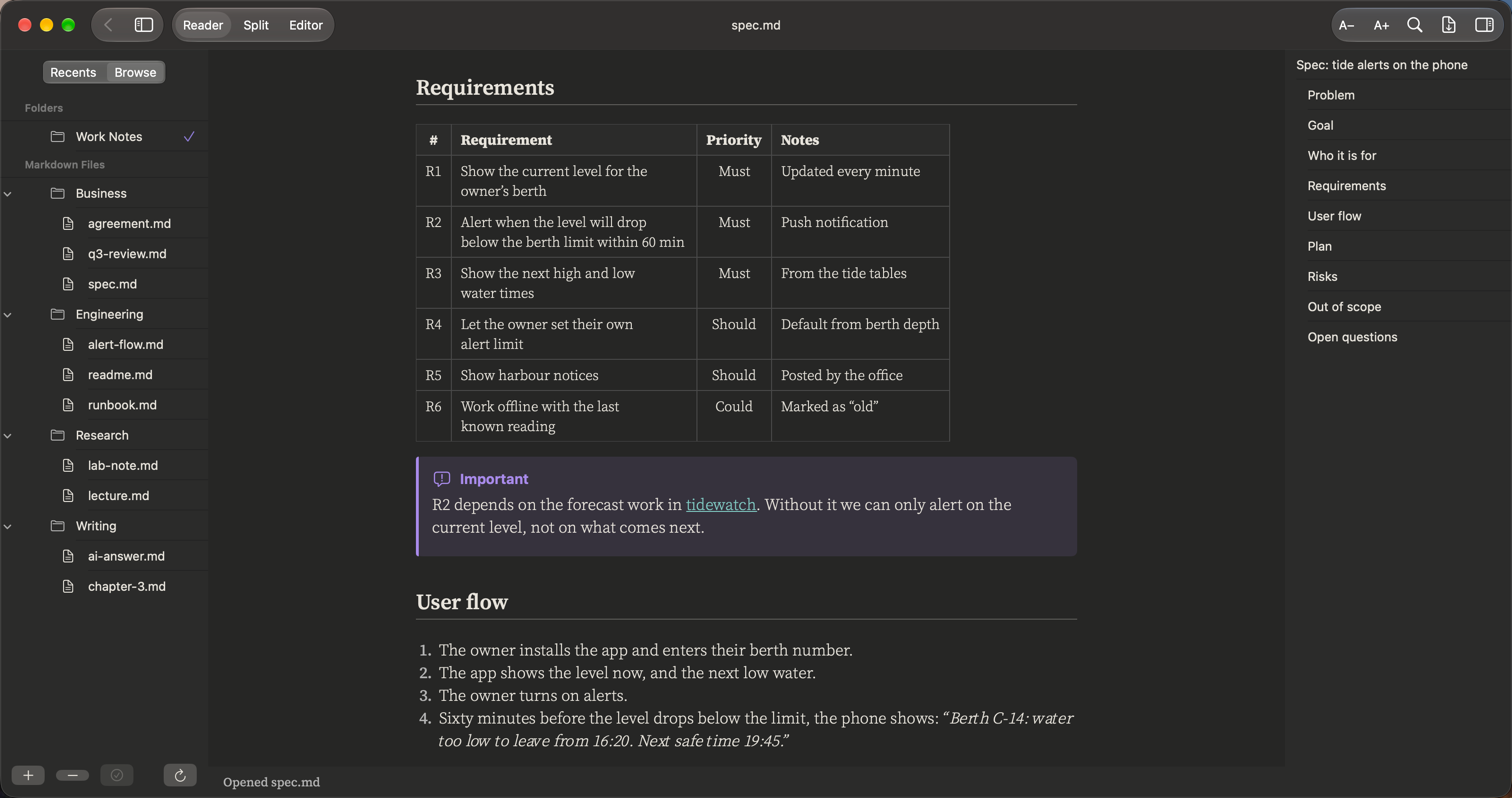
Task: Click the folder icon next to Work Notes
Action: coord(57,137)
